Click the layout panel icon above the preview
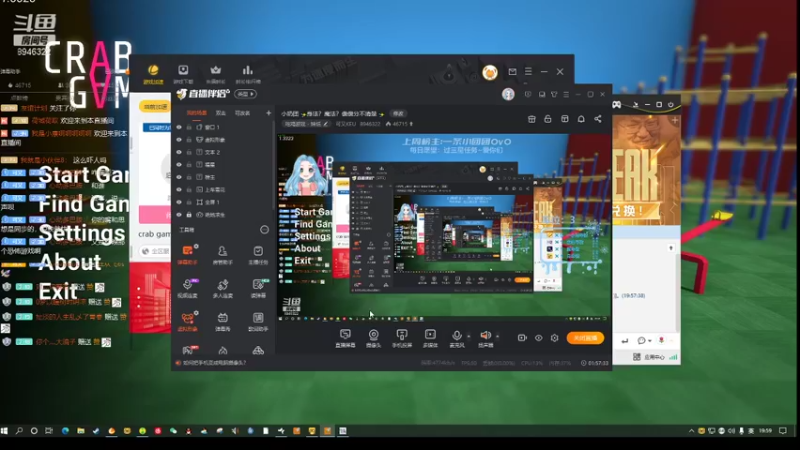The width and height of the screenshot is (800, 450). tap(565, 119)
